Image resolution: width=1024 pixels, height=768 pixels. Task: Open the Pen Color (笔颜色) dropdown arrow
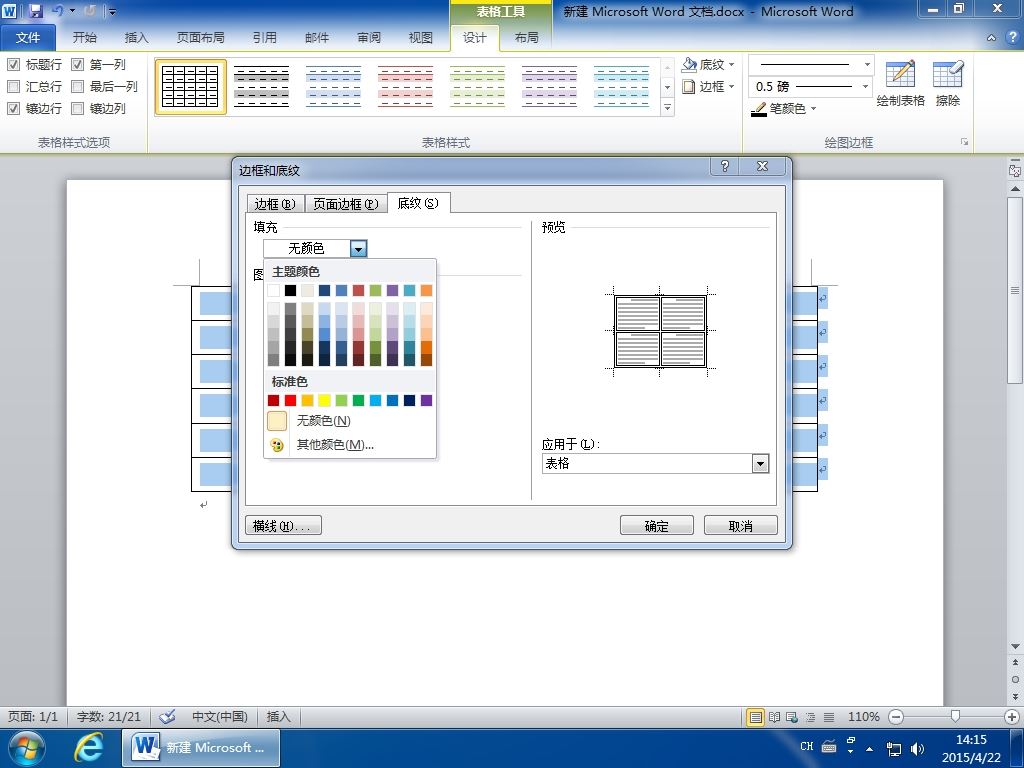pos(813,109)
